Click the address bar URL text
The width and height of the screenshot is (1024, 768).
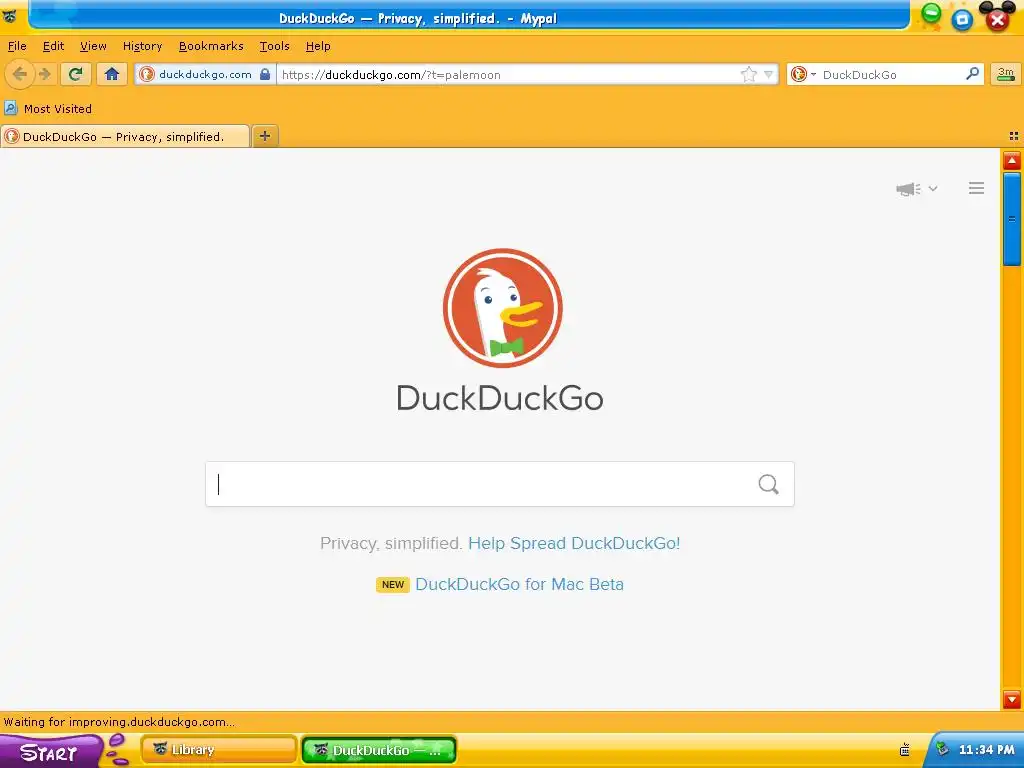coord(391,74)
